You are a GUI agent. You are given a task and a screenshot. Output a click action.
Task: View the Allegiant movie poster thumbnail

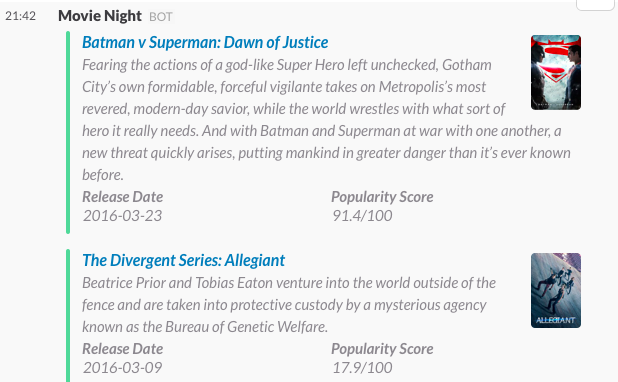click(556, 291)
